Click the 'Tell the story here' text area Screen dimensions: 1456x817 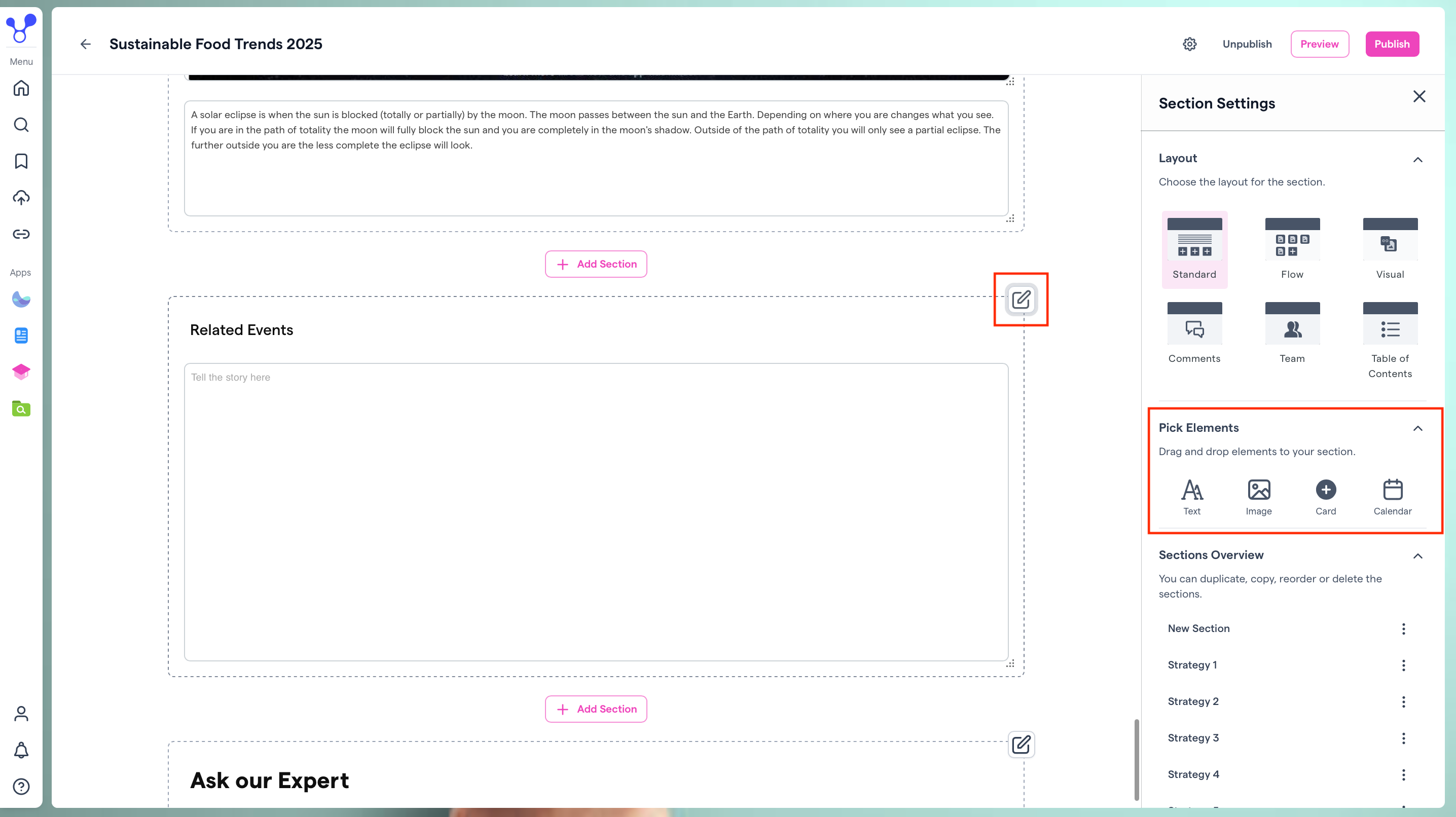596,512
